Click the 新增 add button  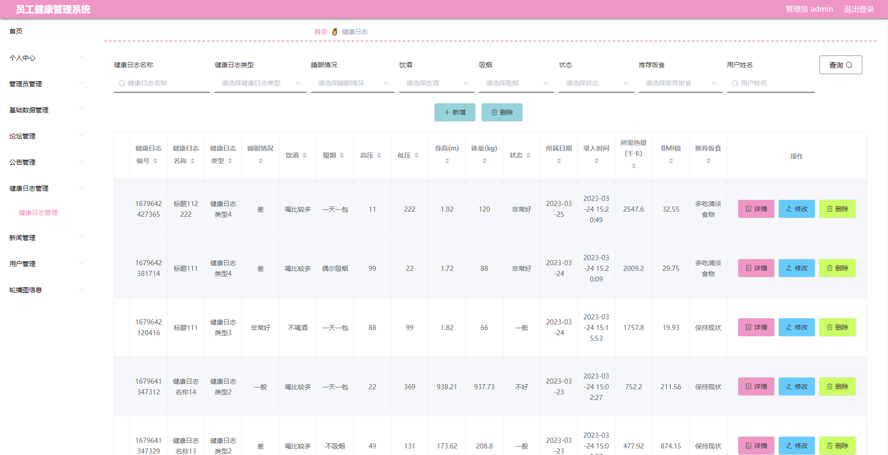(x=455, y=112)
